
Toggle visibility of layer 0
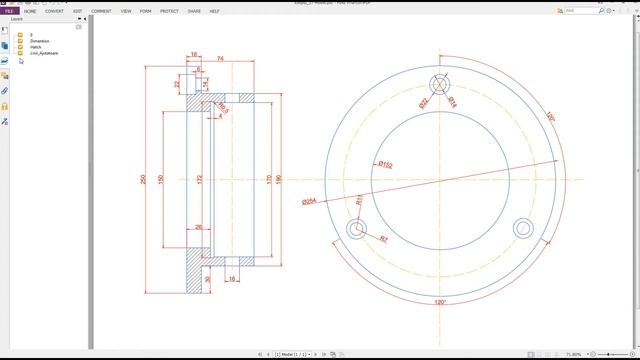[x=20, y=35]
